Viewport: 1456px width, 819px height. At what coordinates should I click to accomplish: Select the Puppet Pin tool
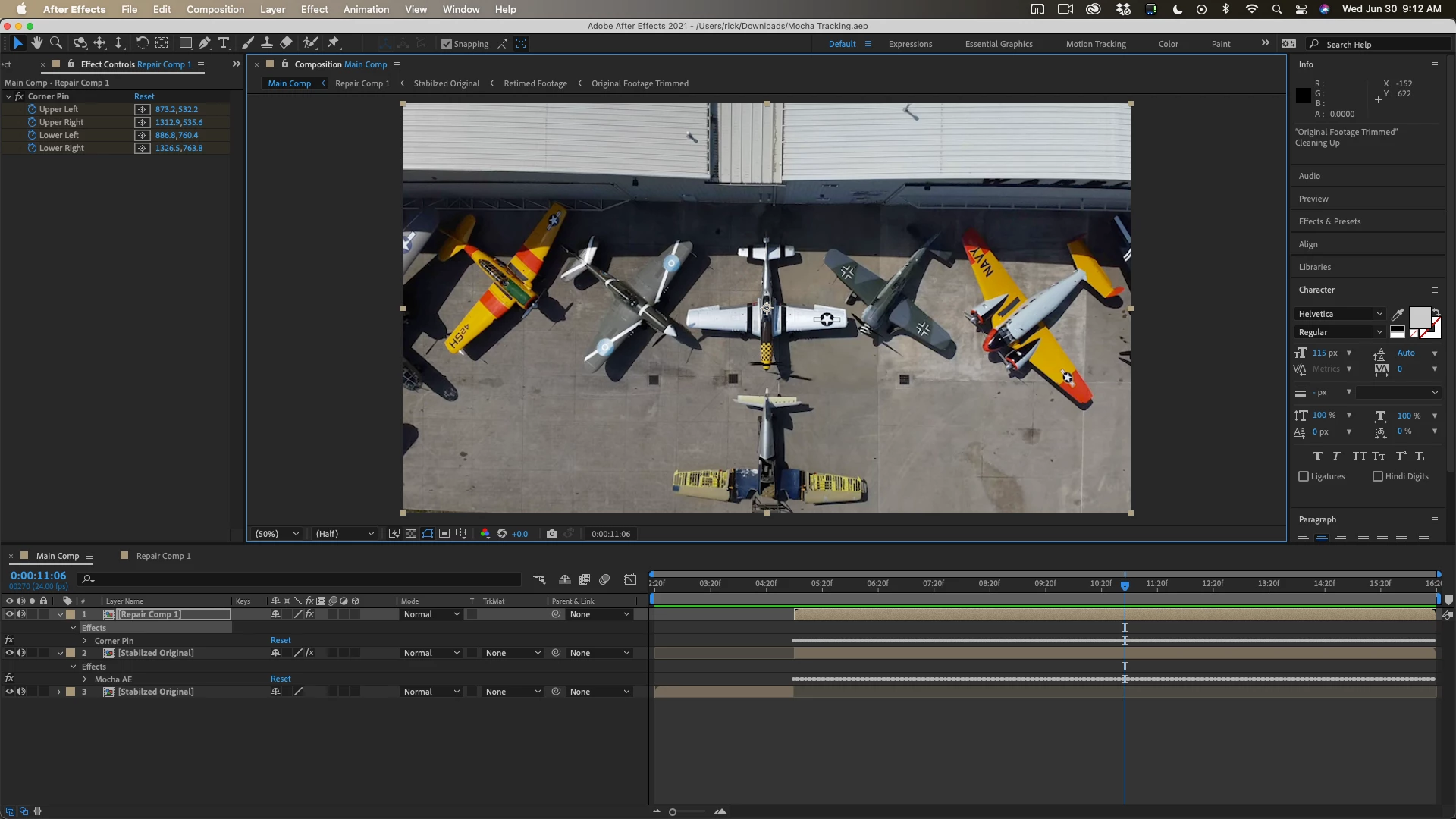pos(334,43)
